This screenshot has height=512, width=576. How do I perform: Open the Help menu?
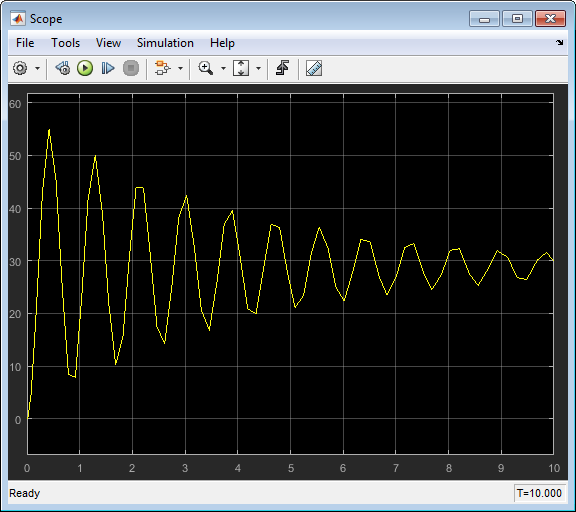[x=222, y=43]
